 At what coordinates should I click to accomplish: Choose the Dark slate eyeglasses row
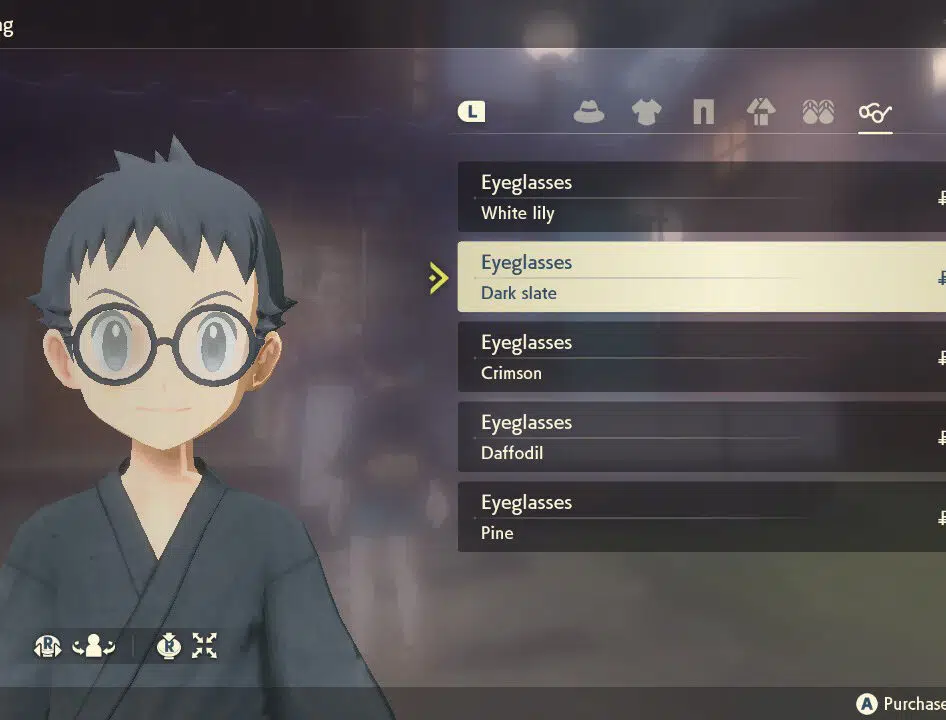point(702,277)
